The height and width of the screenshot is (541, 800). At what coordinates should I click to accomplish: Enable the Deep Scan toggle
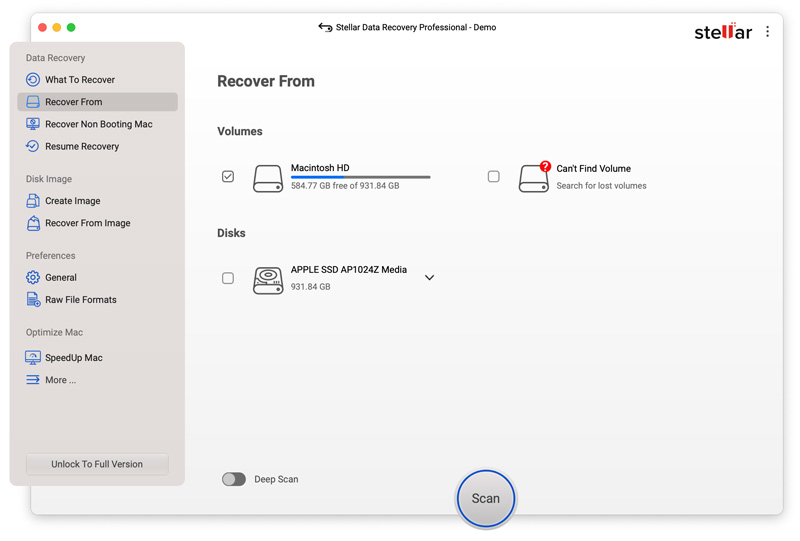click(234, 479)
